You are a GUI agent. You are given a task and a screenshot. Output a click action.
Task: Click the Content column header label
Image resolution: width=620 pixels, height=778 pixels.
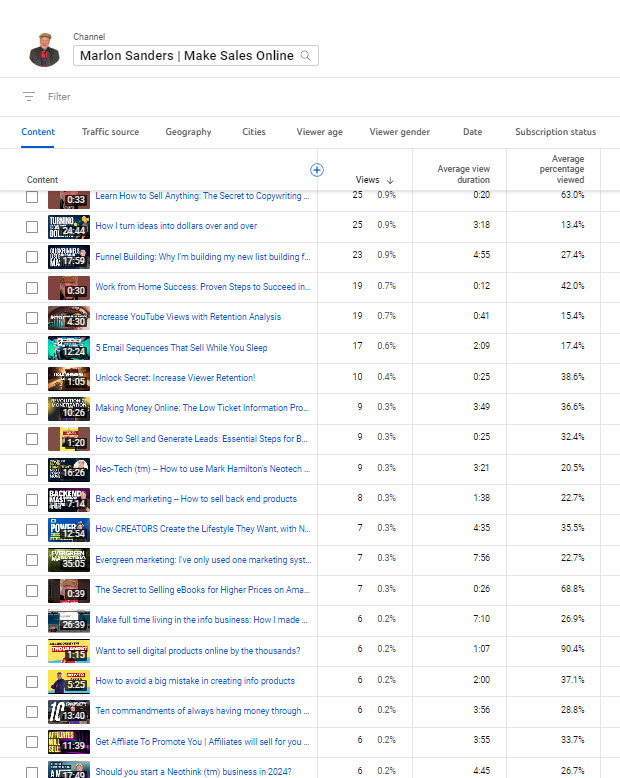(42, 180)
